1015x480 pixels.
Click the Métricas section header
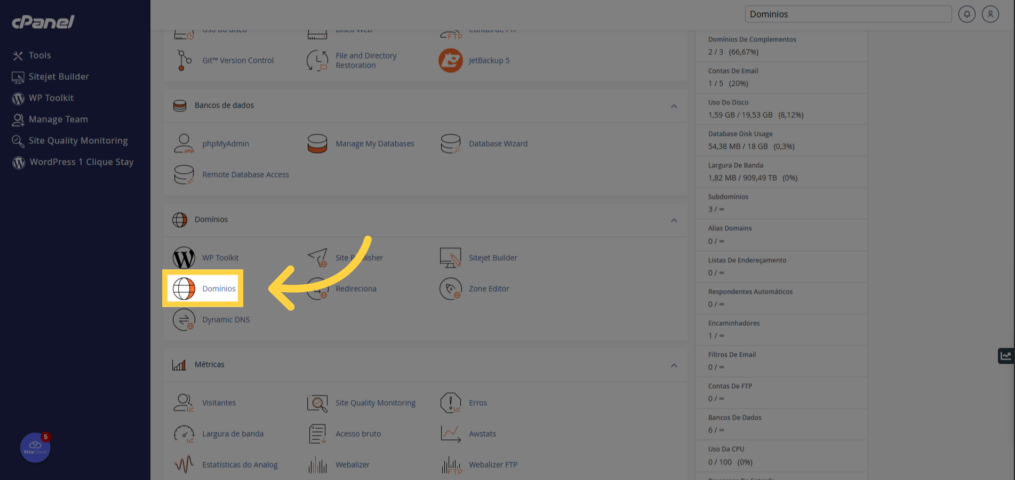pos(425,365)
